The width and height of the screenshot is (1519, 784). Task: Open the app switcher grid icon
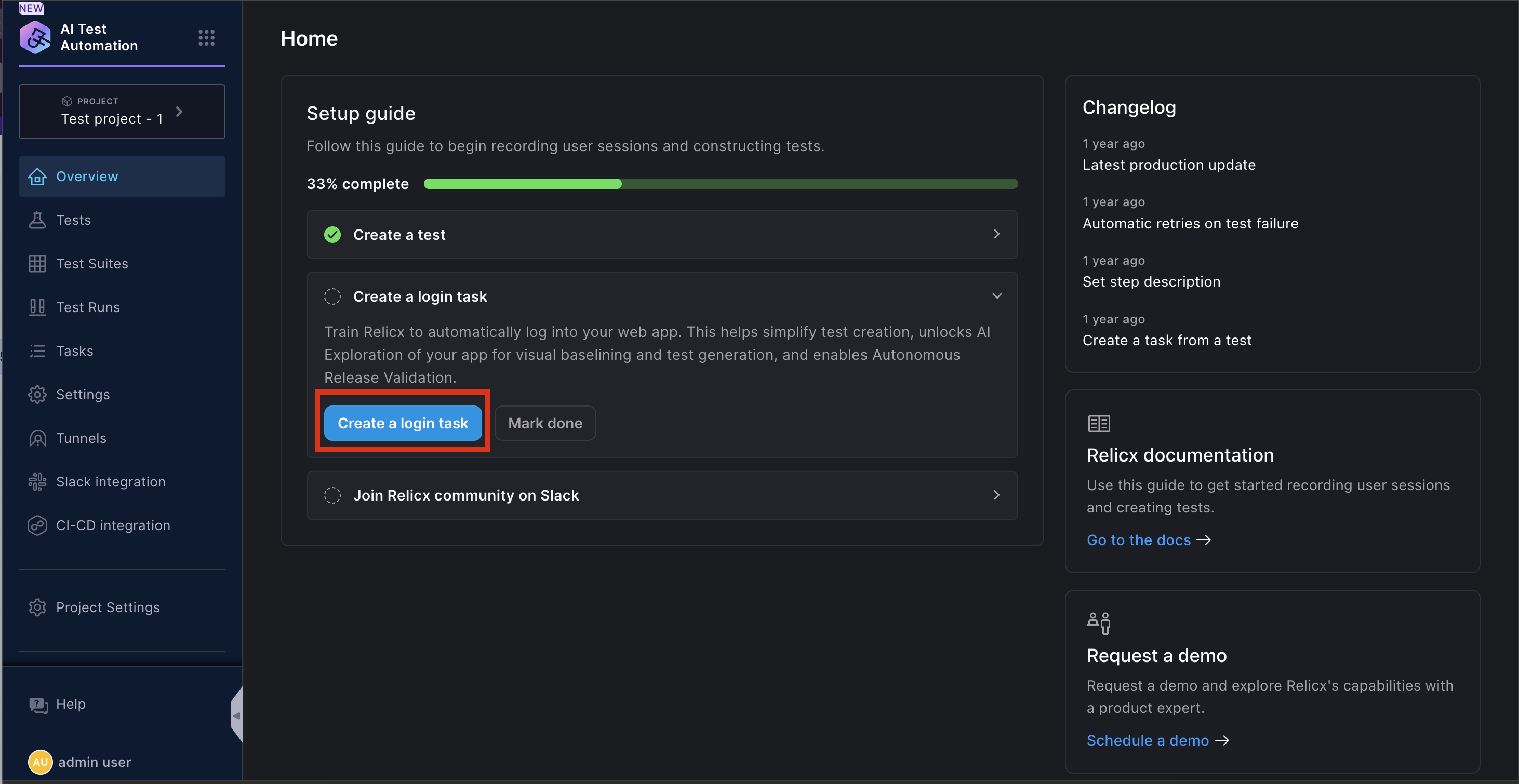(x=206, y=38)
